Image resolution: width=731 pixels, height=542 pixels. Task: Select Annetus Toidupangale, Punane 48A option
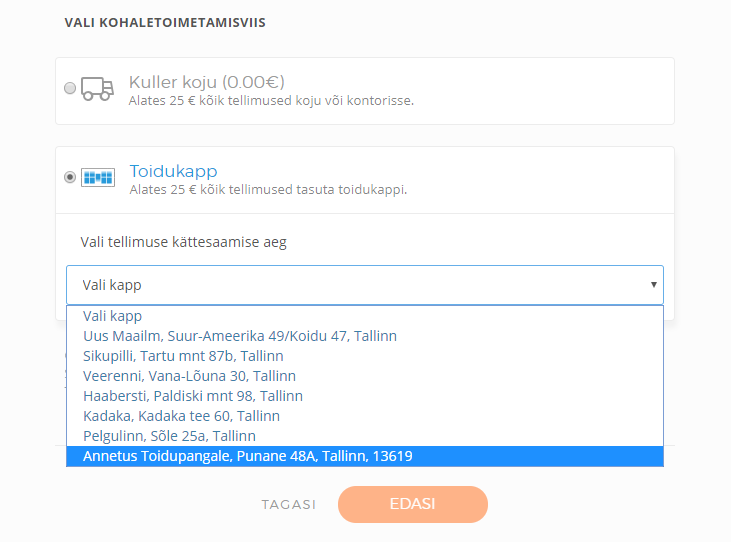tap(365, 456)
